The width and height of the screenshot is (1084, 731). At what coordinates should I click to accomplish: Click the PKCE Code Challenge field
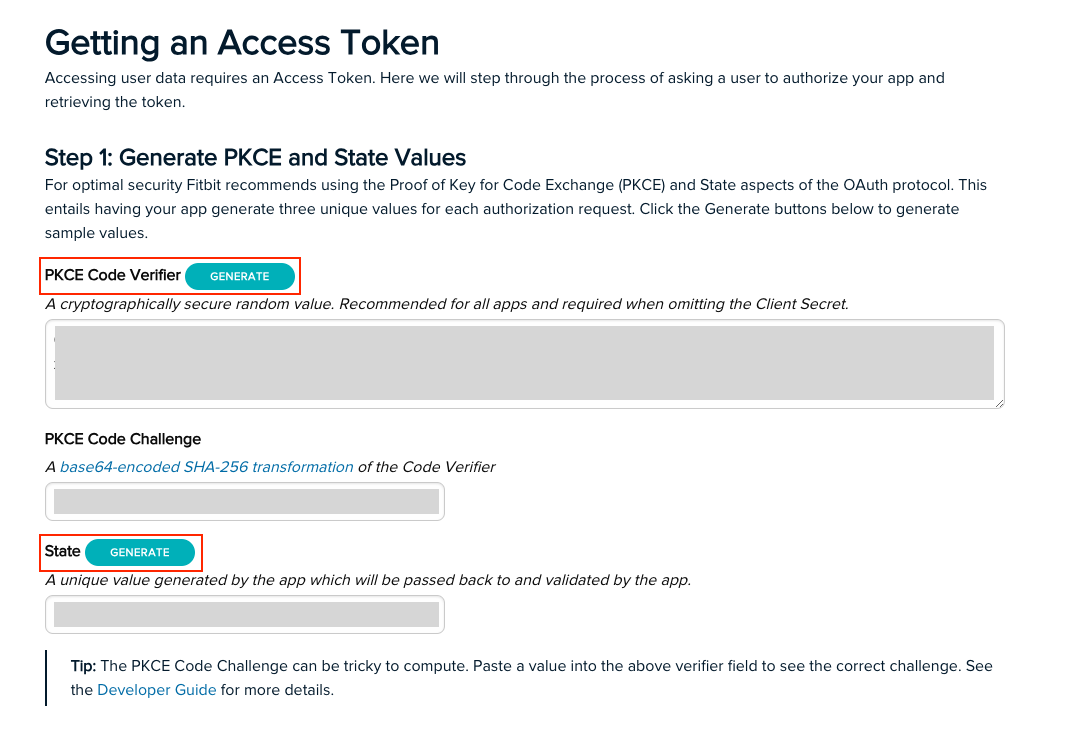244,501
